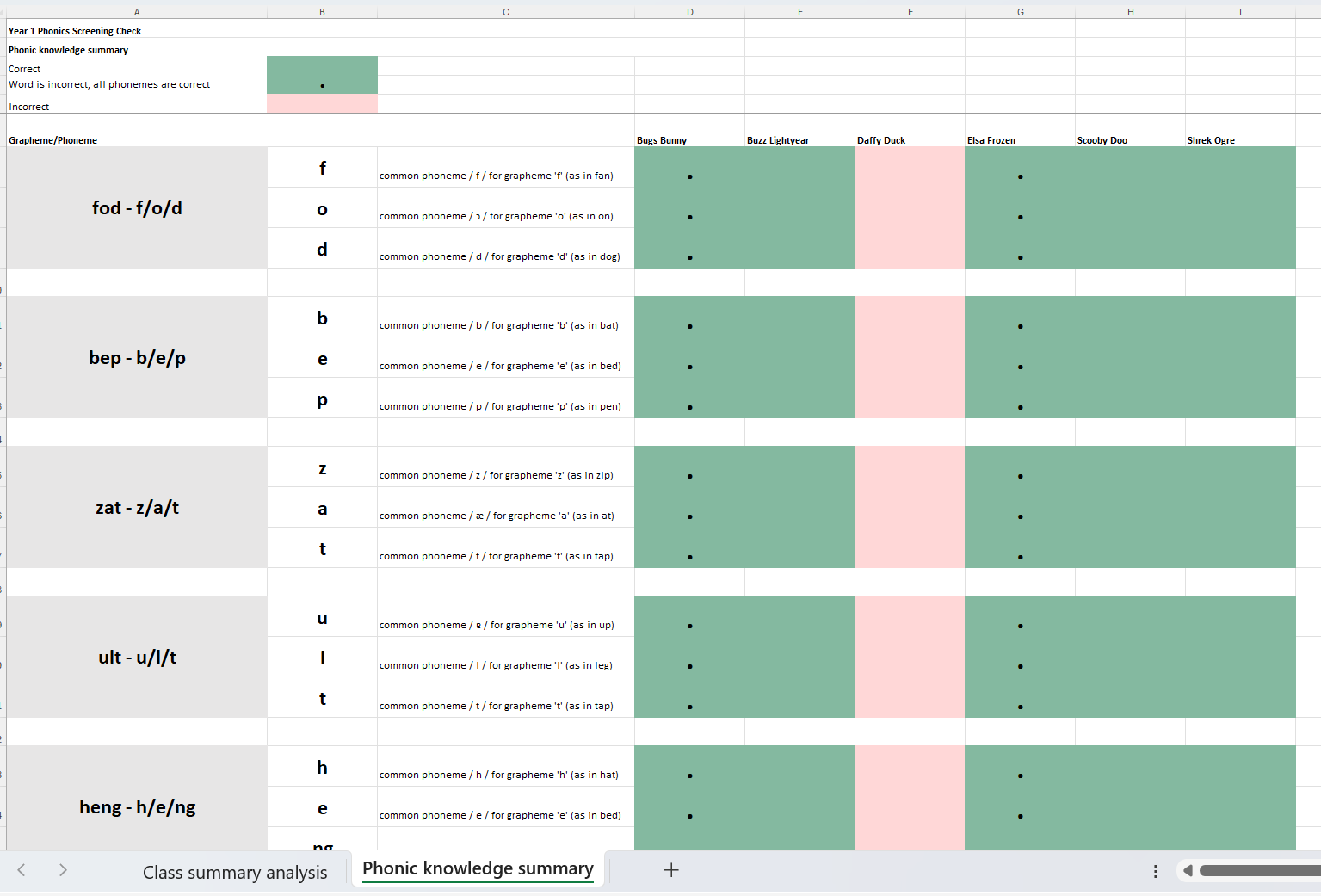Screen dimensions: 1321x896
Task: Click description 'as in zip' cell
Action: pyautogui.click(x=506, y=467)
